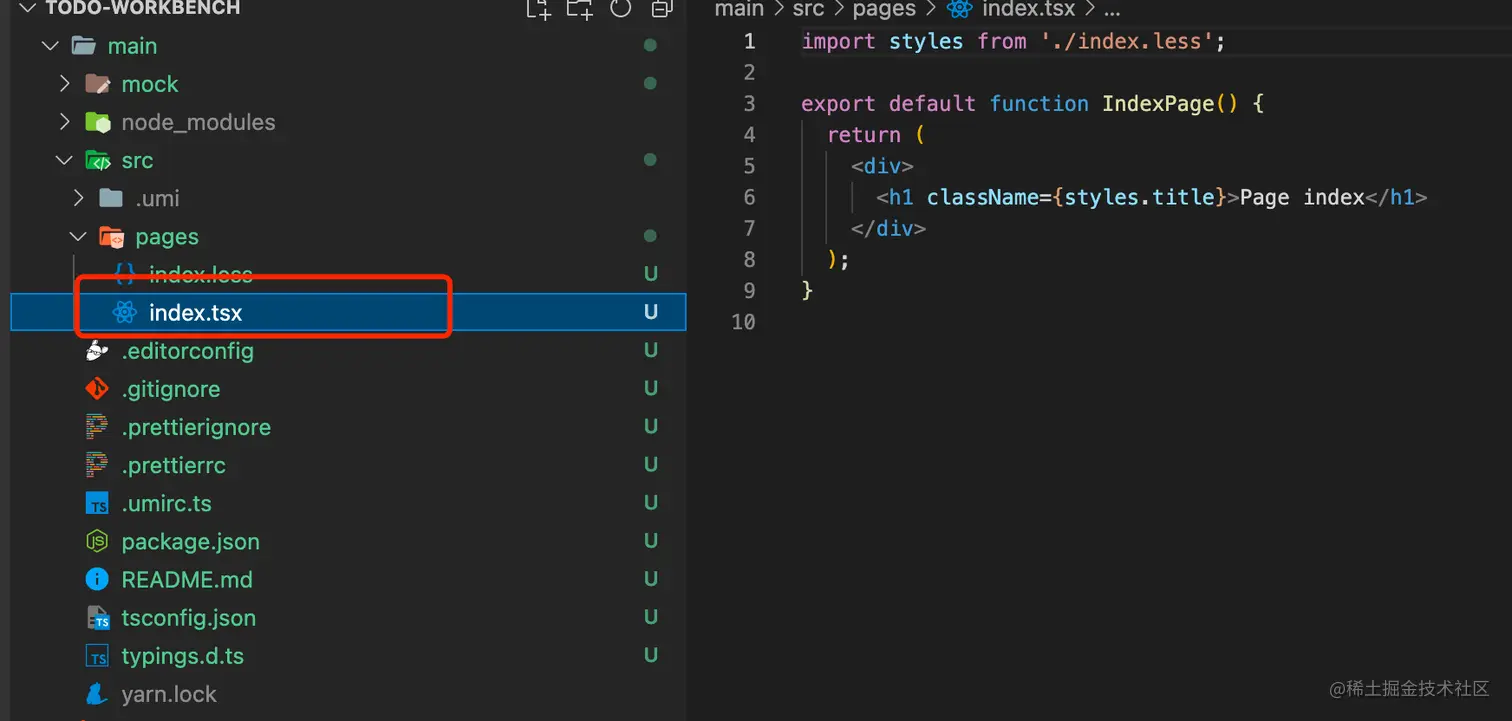Open the .umirc.ts file
Image resolution: width=1512 pixels, height=721 pixels.
166,503
